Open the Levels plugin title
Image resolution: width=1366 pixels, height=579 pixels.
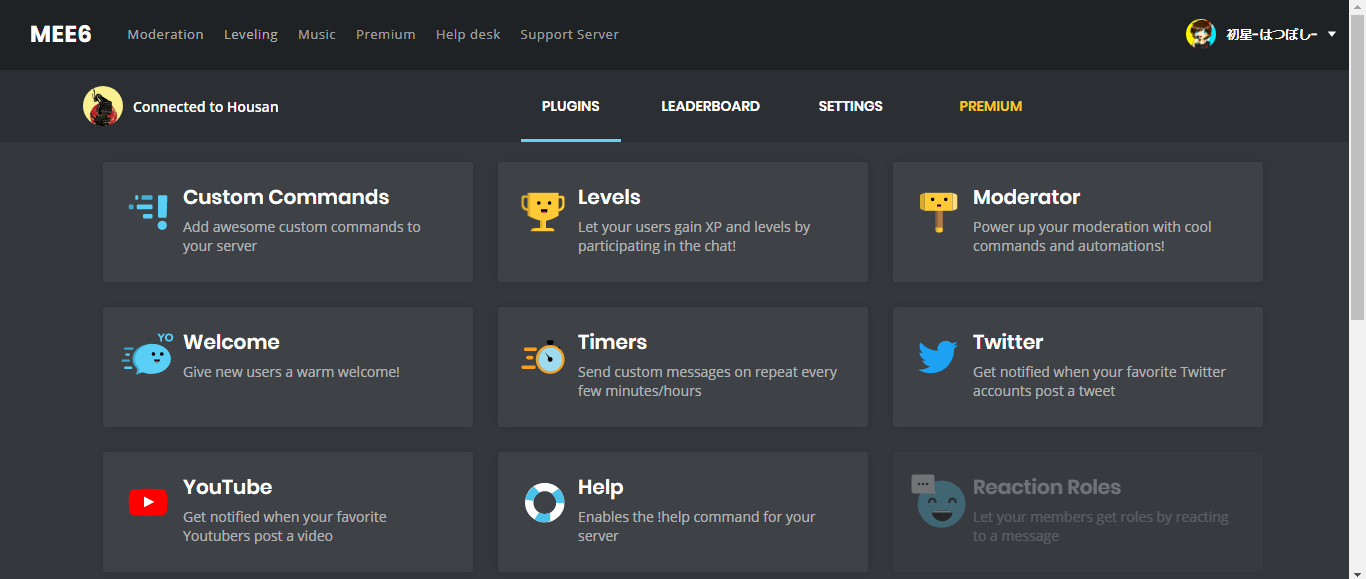[609, 197]
